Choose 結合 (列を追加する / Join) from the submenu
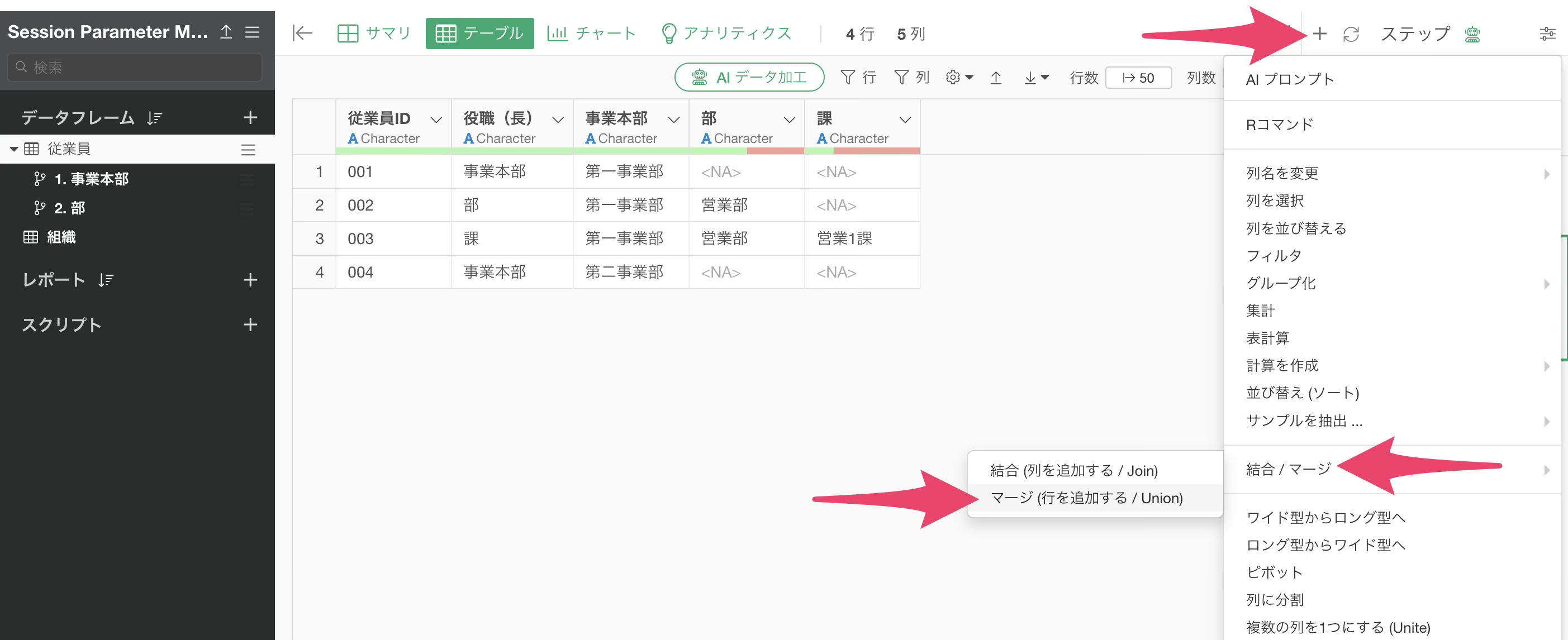The height and width of the screenshot is (640, 1568). point(1074,470)
